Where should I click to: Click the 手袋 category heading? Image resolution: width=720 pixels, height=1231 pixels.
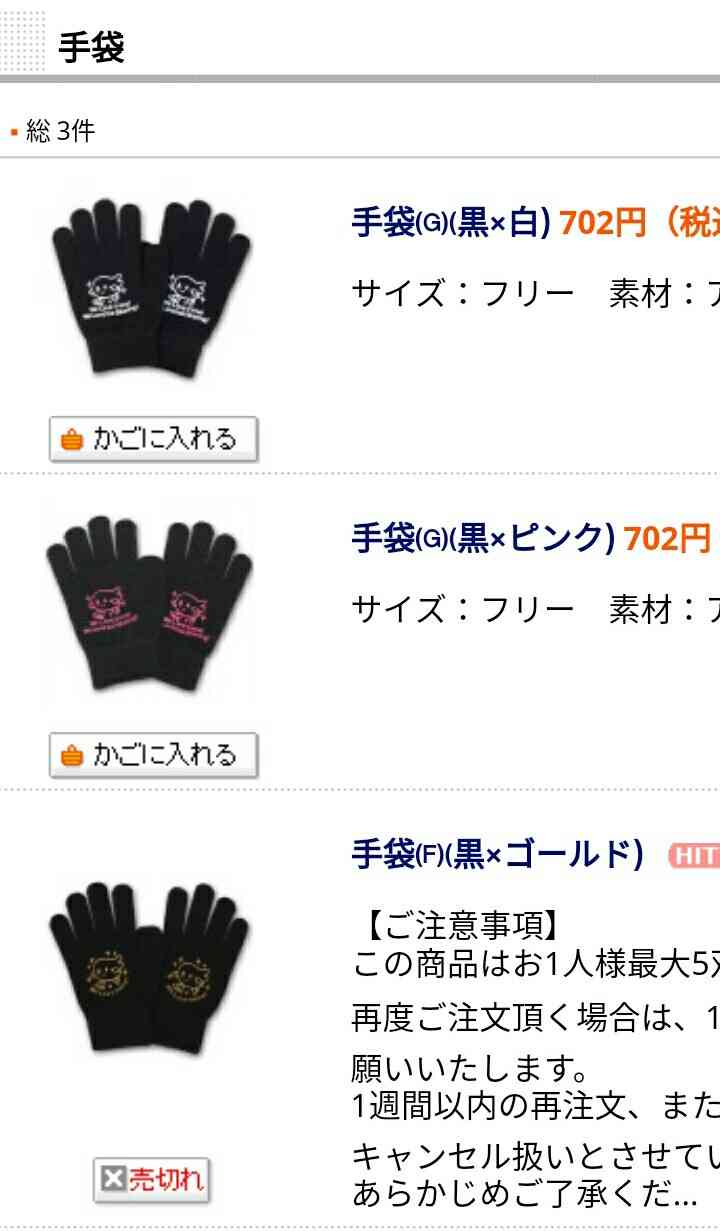[x=91, y=47]
